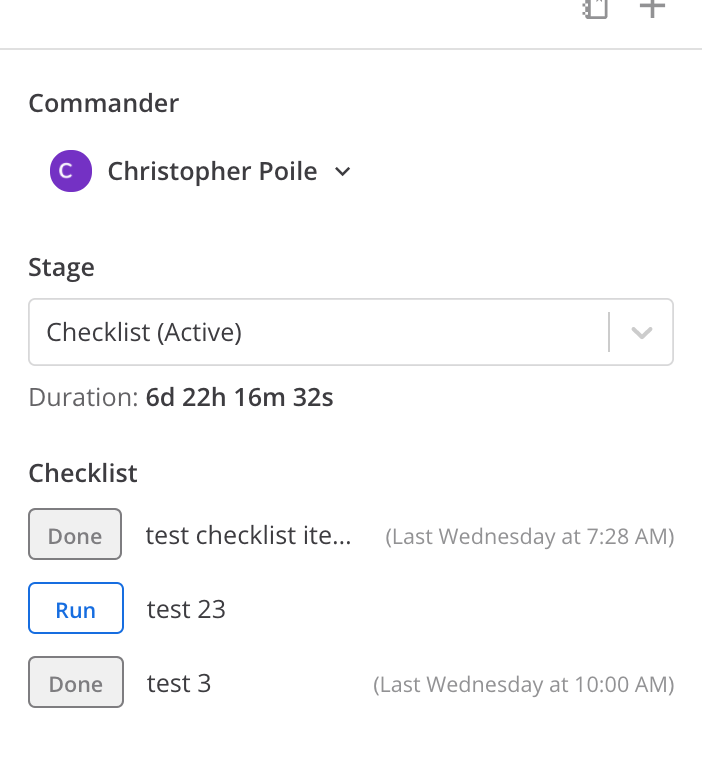Click the stage dropdown arrow
Viewport: 702px width, 780px height.
click(642, 332)
